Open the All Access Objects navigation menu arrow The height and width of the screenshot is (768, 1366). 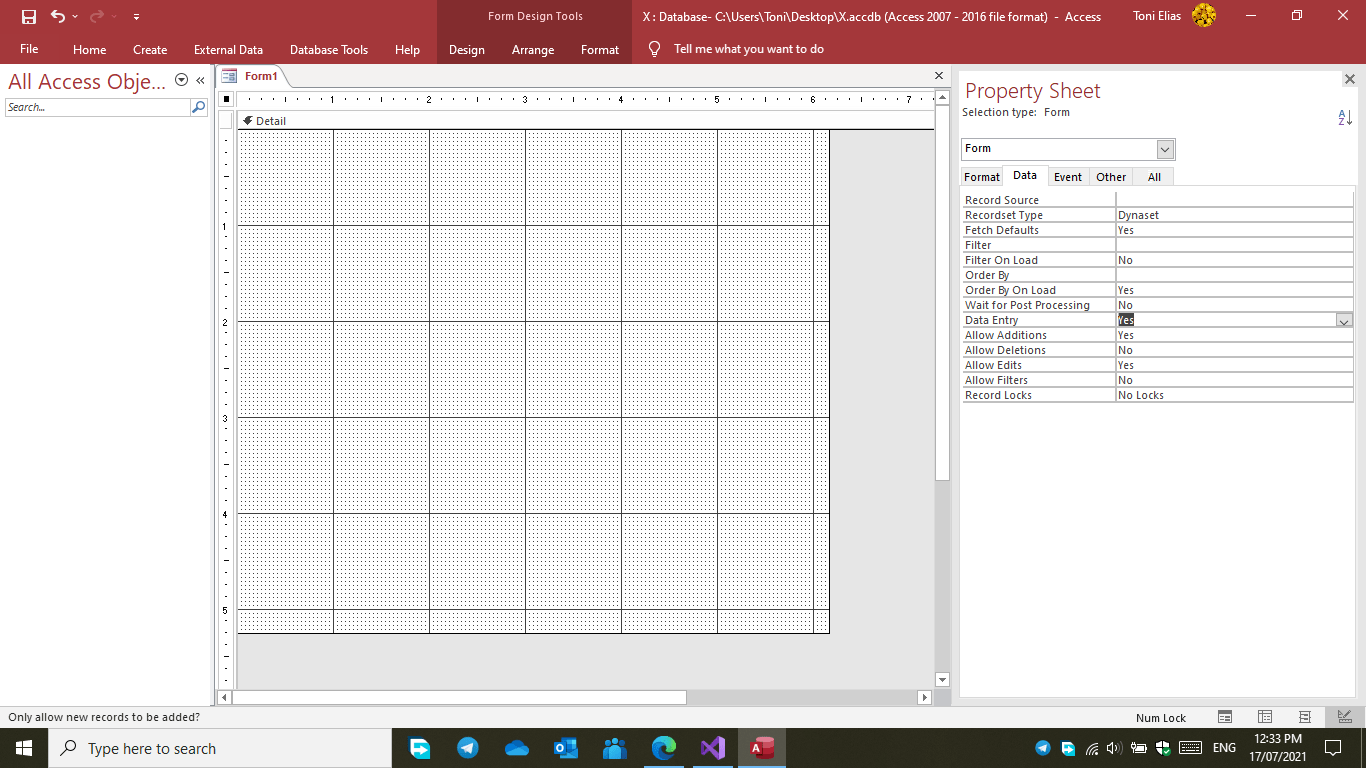pyautogui.click(x=181, y=80)
